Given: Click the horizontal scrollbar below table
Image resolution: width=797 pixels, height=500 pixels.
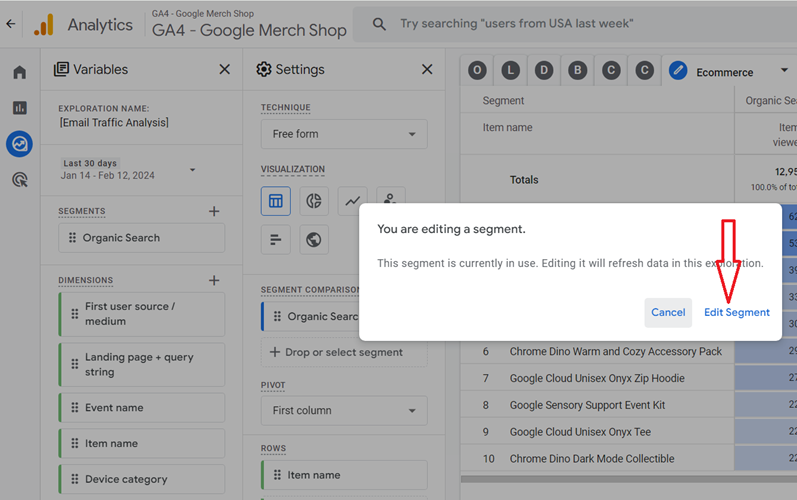Looking at the screenshot, I should pyautogui.click(x=628, y=479).
